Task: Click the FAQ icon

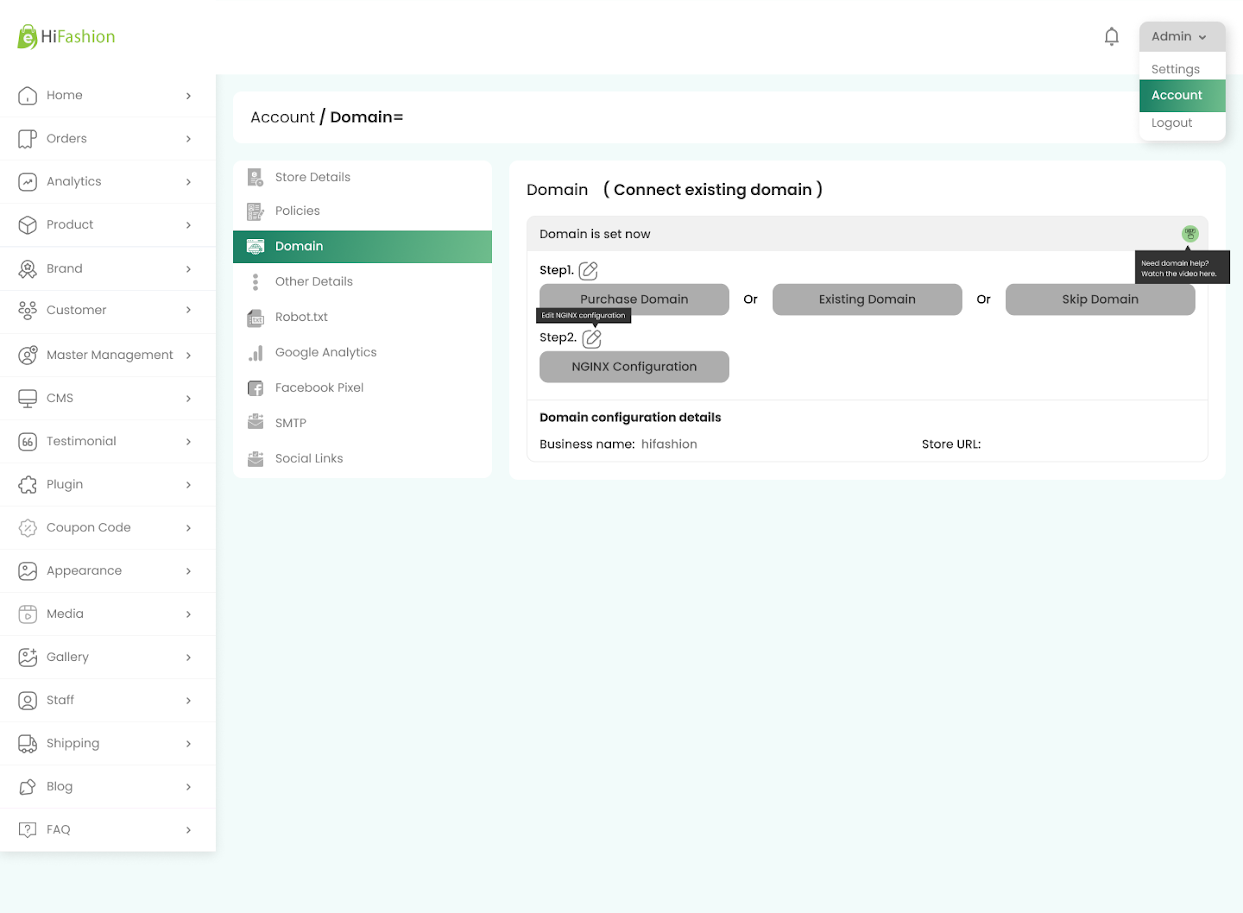Action: pyautogui.click(x=28, y=830)
